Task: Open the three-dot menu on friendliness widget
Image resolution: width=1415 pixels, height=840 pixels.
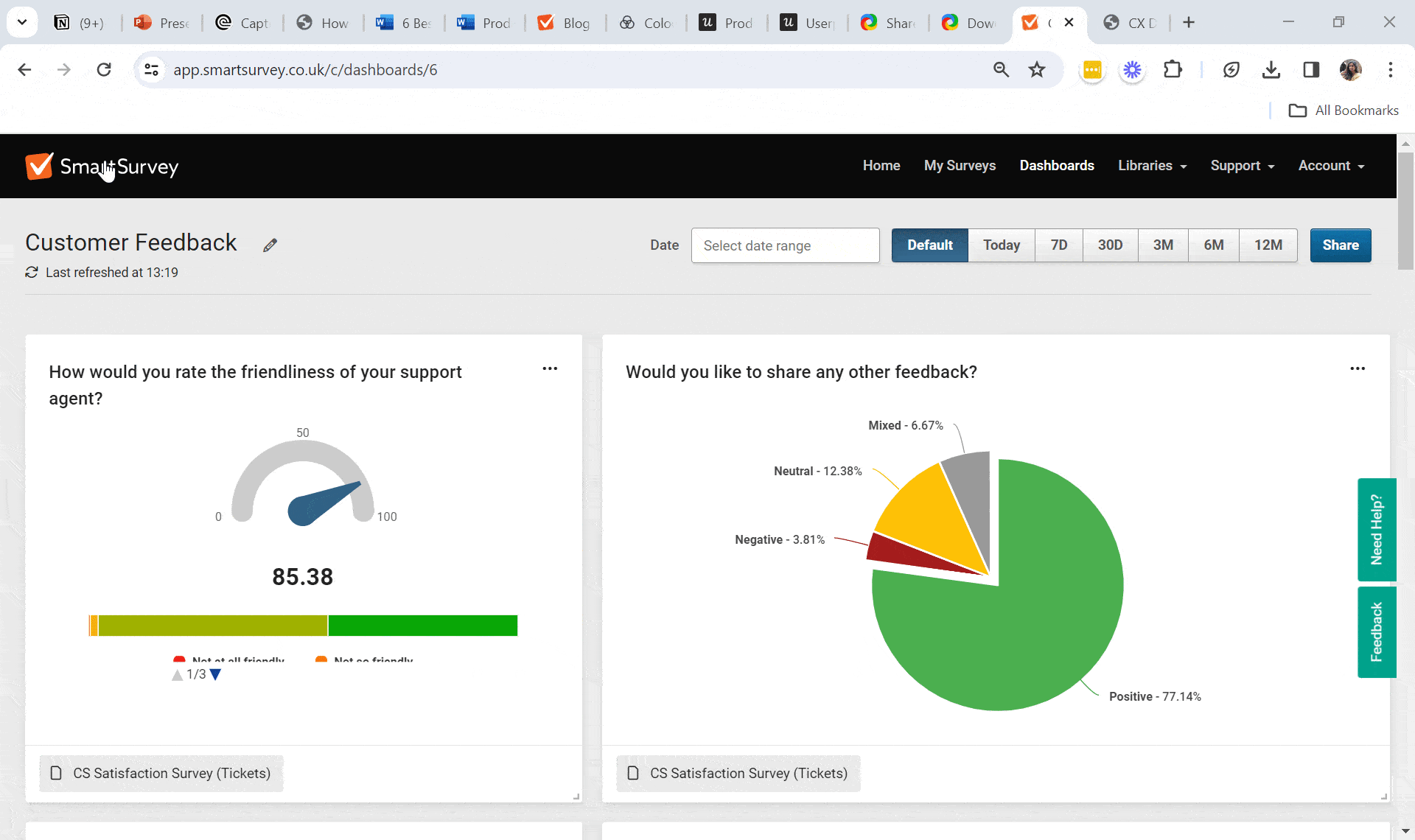Action: [550, 368]
